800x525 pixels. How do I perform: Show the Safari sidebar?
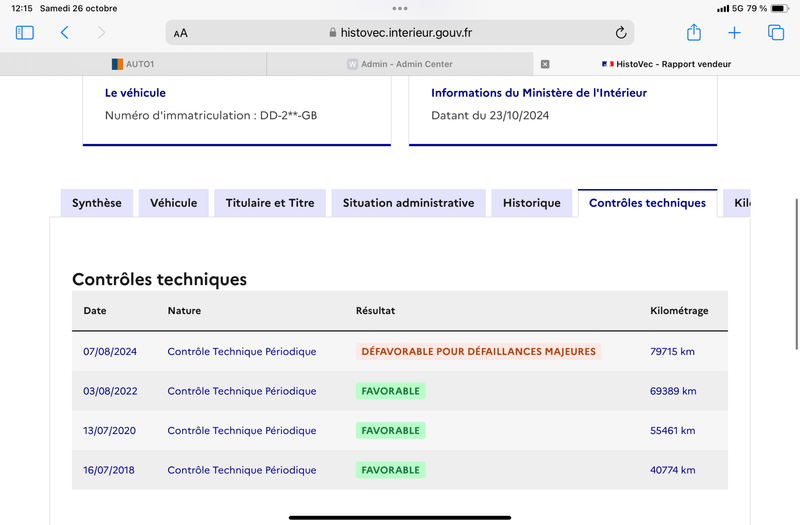click(24, 33)
